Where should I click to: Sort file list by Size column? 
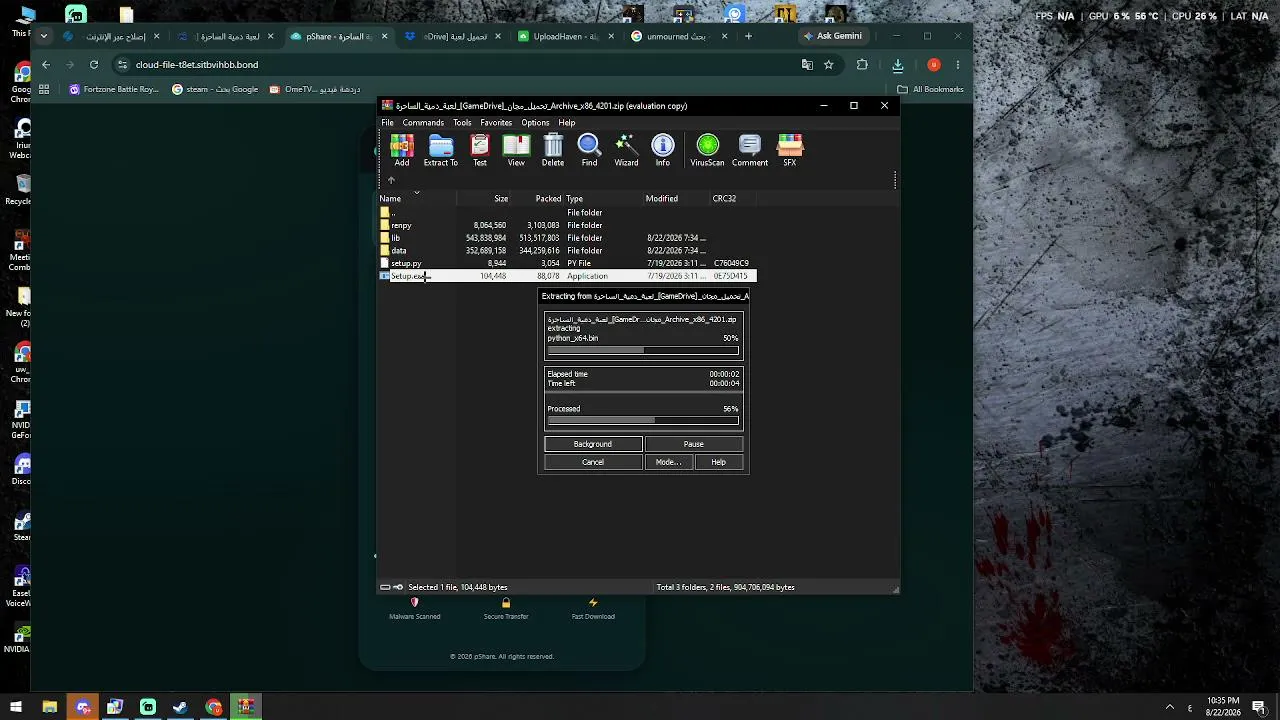(x=483, y=199)
